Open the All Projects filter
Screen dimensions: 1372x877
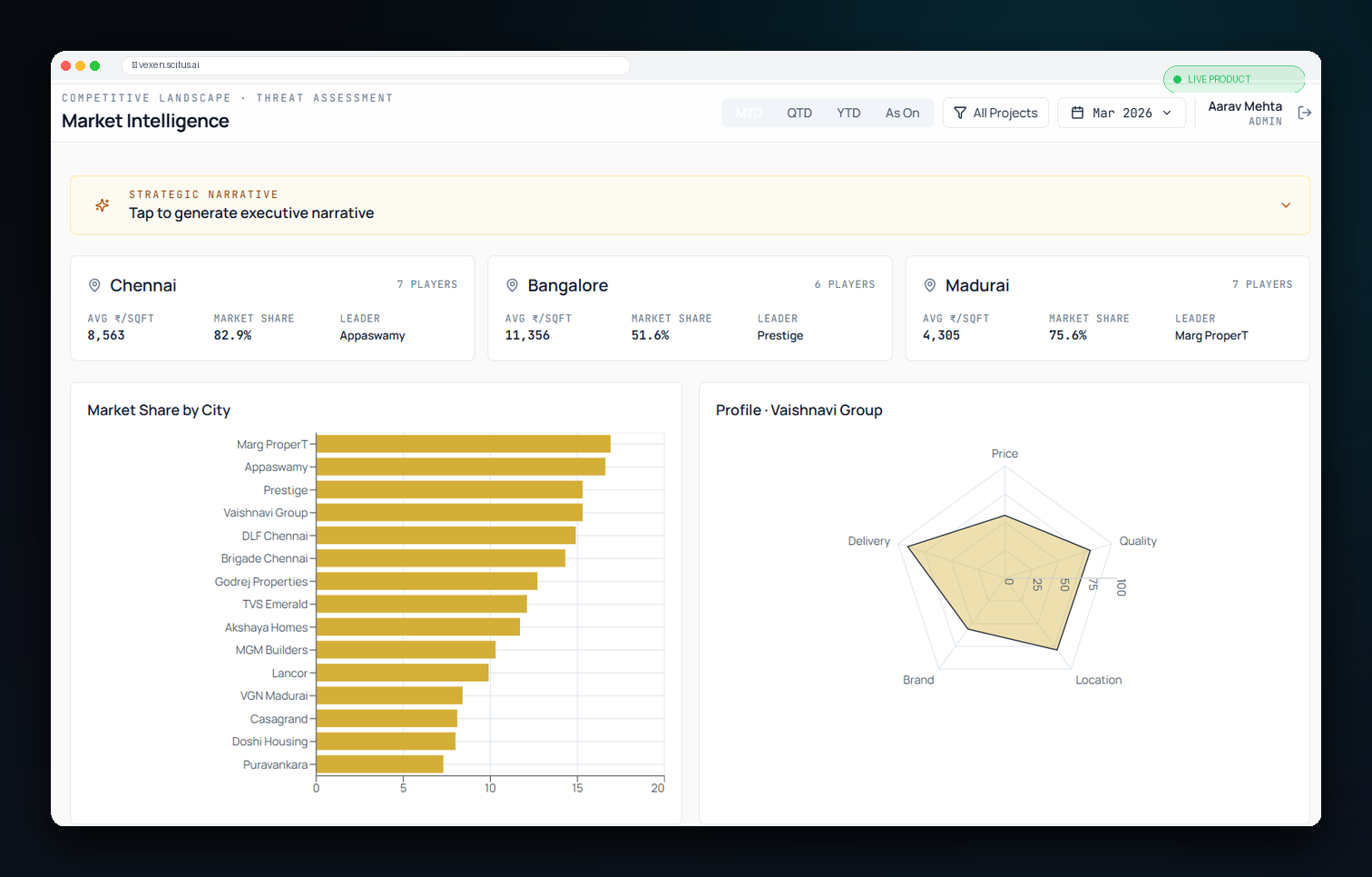995,113
